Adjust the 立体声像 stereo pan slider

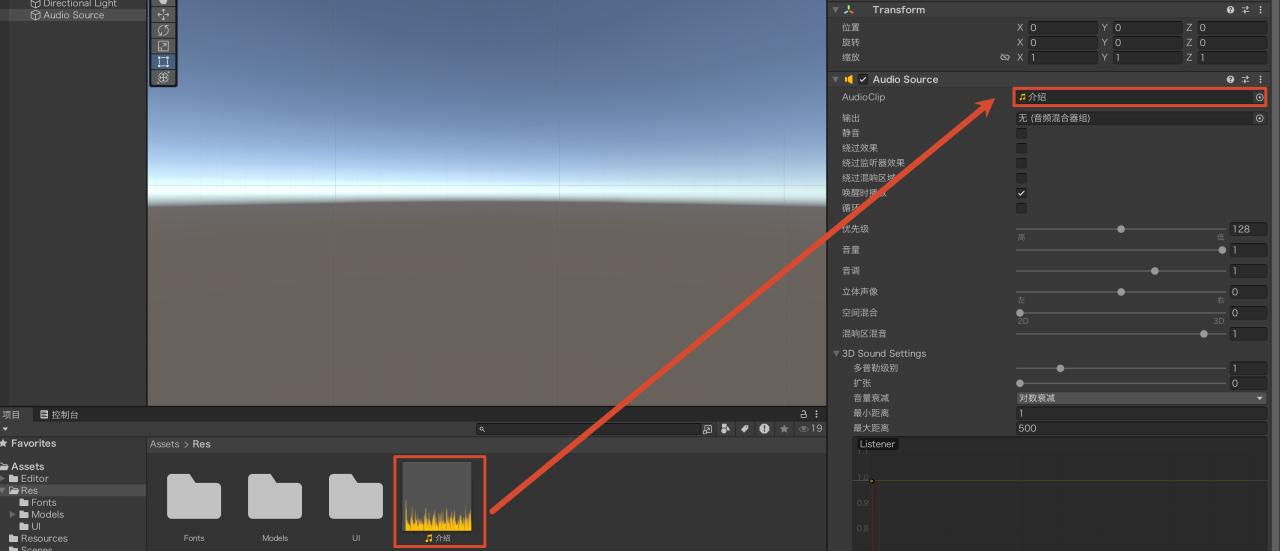click(x=1121, y=292)
